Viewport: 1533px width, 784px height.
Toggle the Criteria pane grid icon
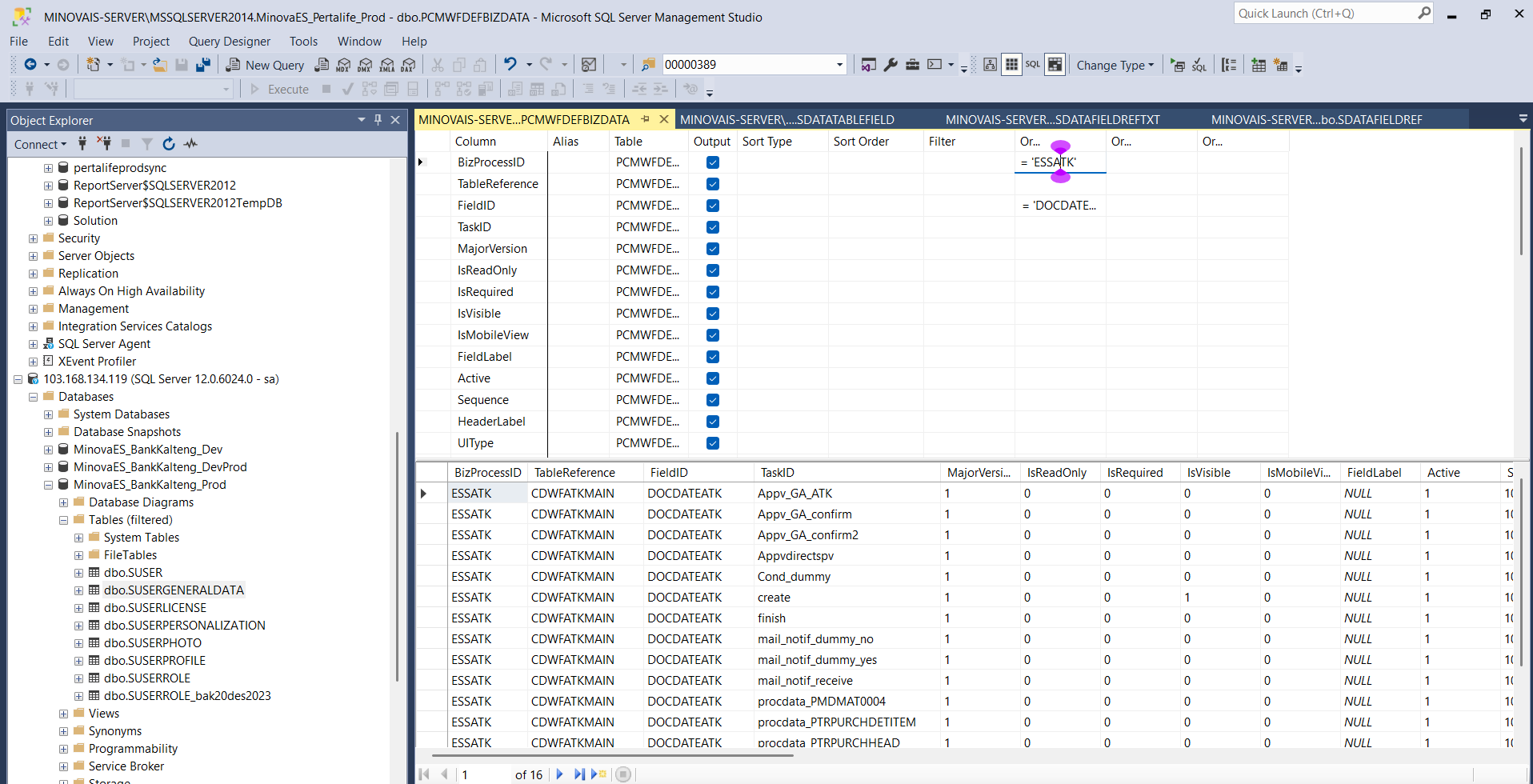click(x=1012, y=65)
